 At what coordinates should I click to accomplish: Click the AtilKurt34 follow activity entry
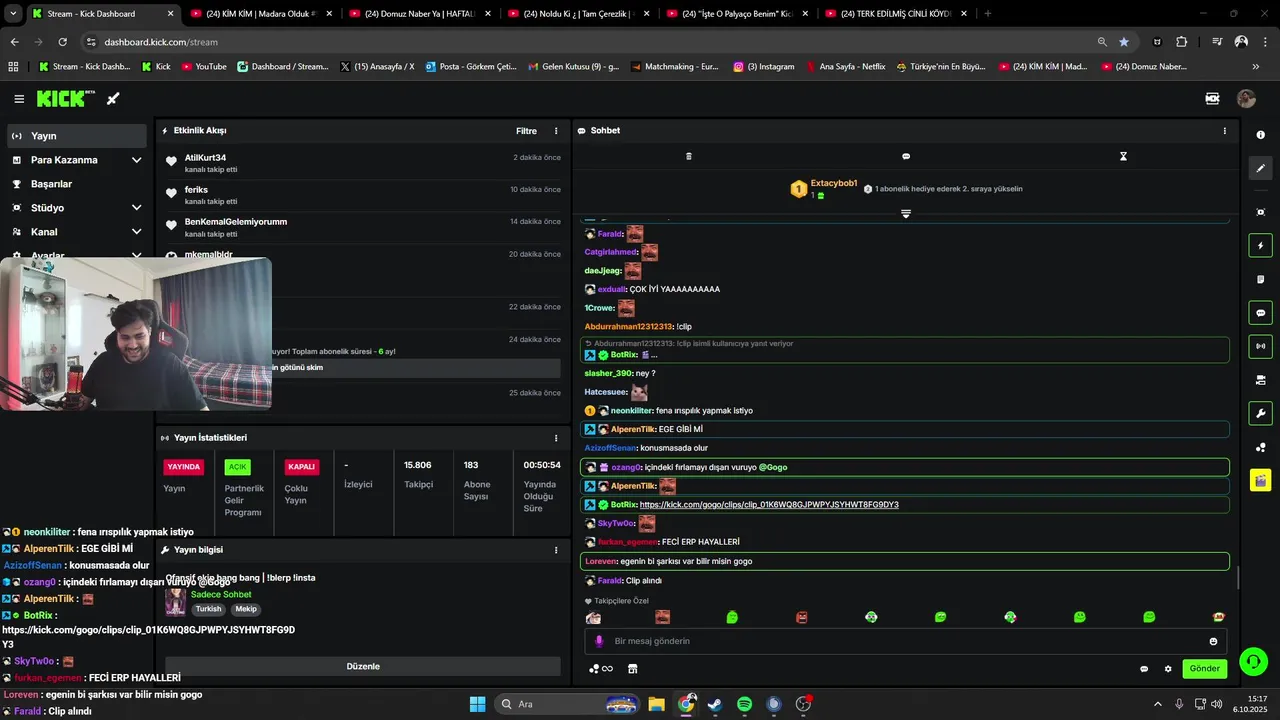click(x=363, y=163)
